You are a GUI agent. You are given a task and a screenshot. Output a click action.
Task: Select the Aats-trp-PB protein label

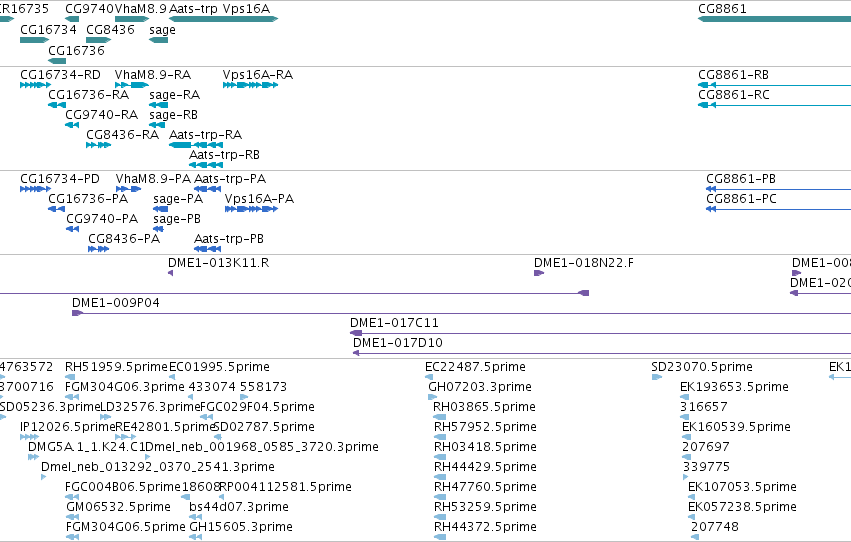tap(229, 239)
